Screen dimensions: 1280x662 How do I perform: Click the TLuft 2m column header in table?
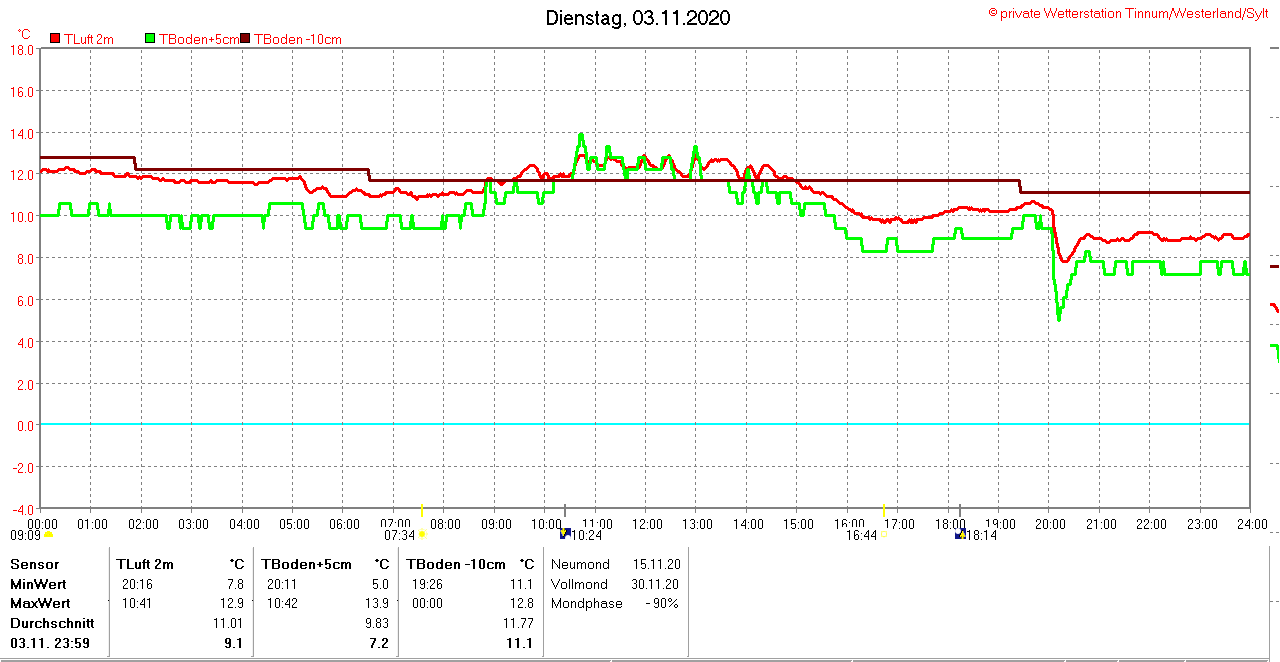[145, 564]
